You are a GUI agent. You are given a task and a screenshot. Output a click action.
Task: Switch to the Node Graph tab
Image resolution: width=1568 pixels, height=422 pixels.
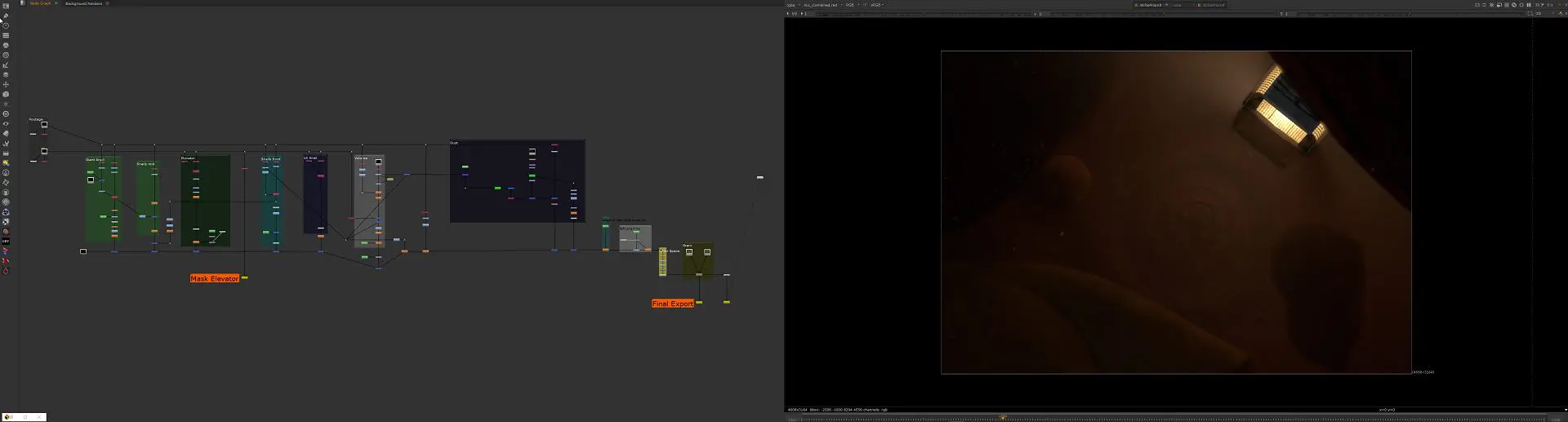coord(40,3)
